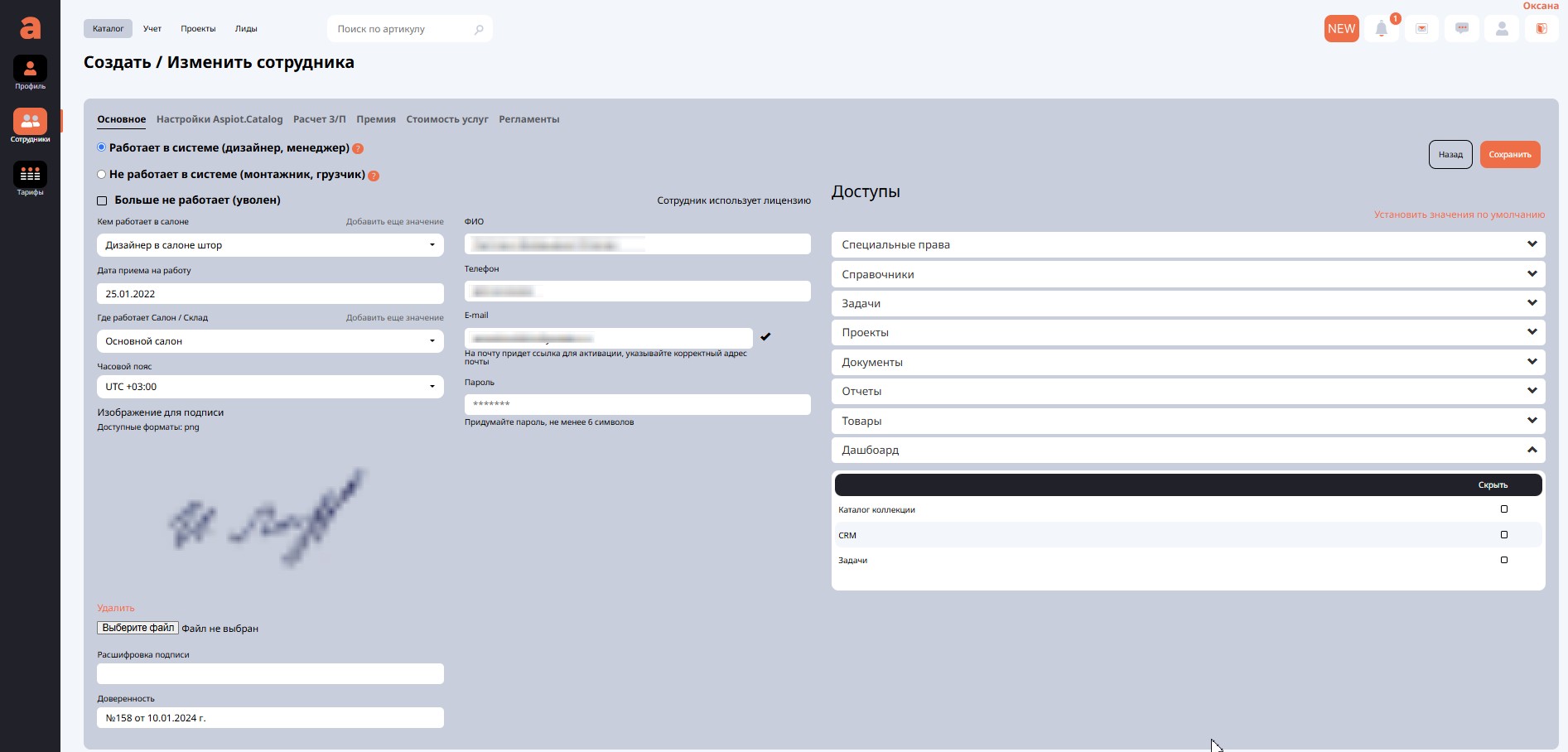Expand the 'Специальные права' access section
Viewport: 1568px width, 752px height.
point(1188,244)
